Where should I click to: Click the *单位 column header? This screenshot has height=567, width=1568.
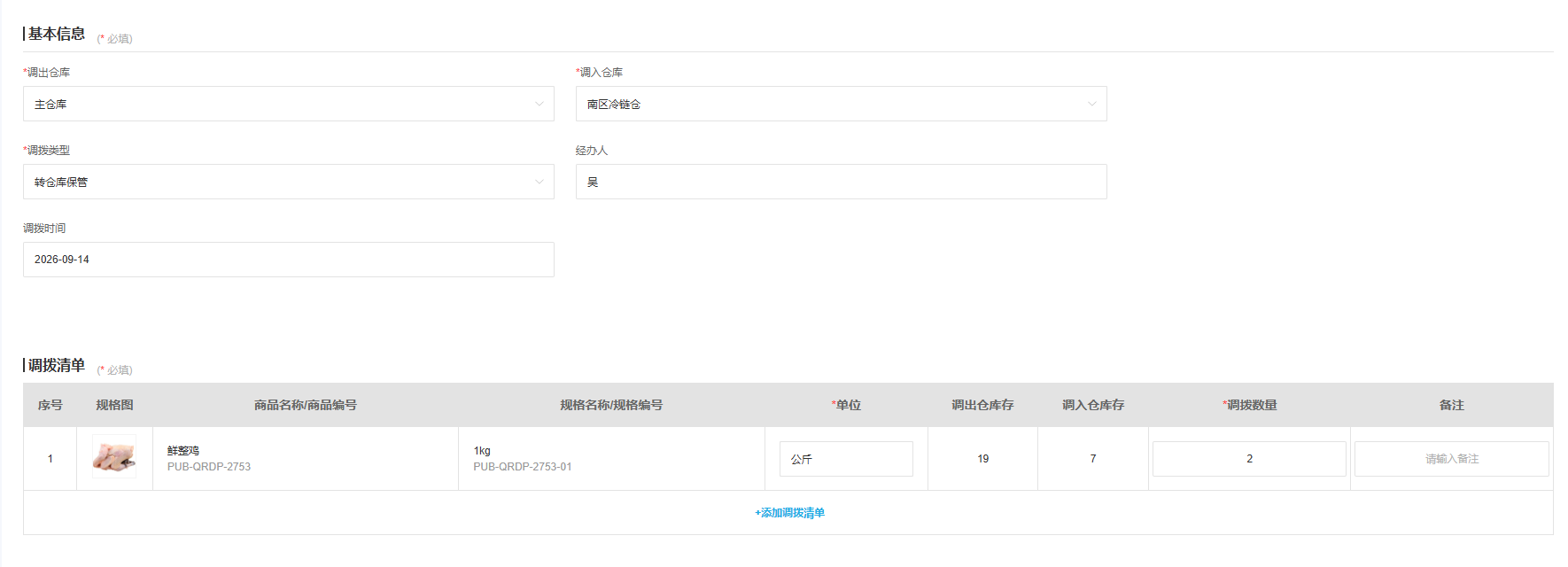pos(846,405)
